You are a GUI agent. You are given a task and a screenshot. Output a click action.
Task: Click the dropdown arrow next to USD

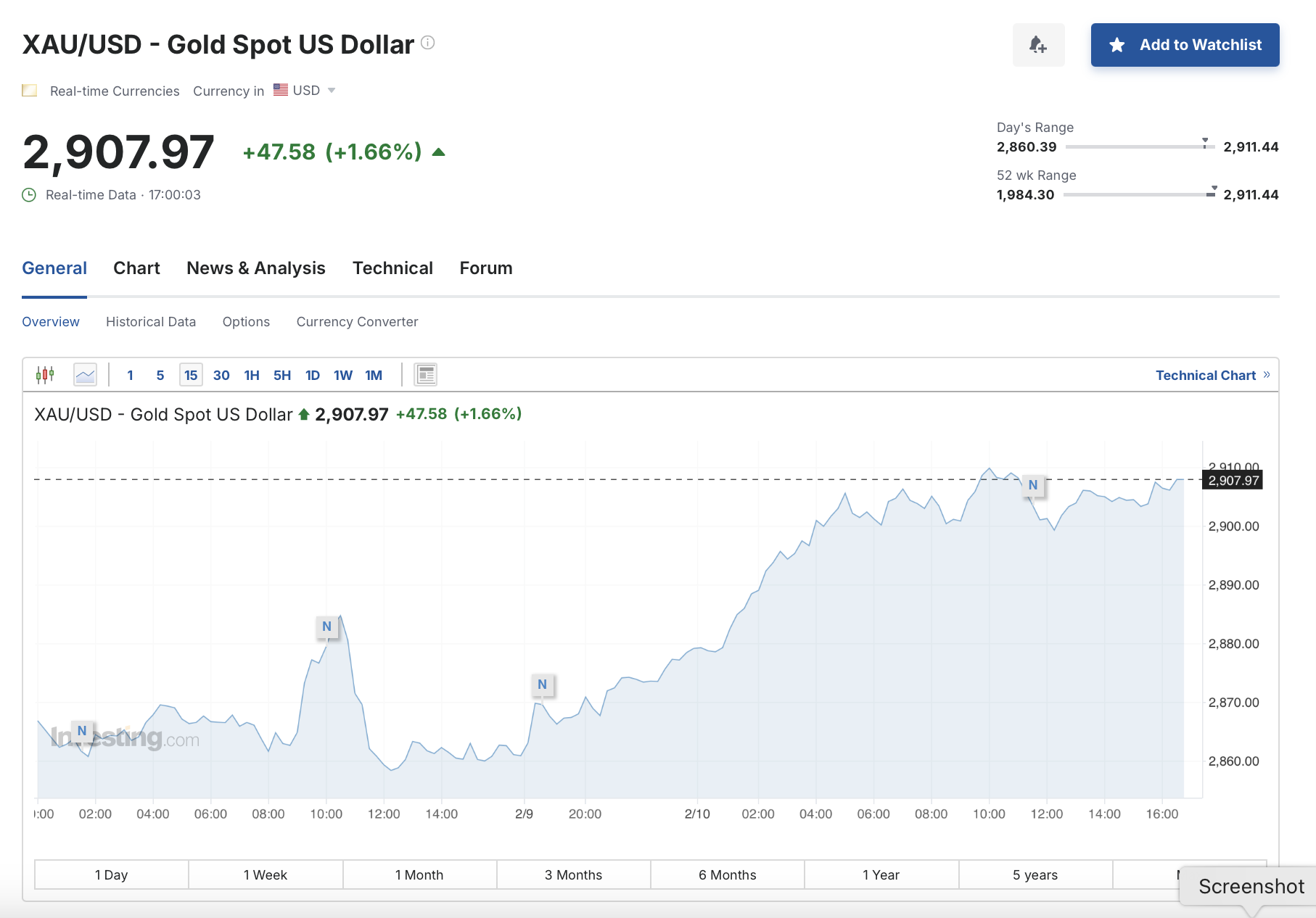click(x=332, y=91)
